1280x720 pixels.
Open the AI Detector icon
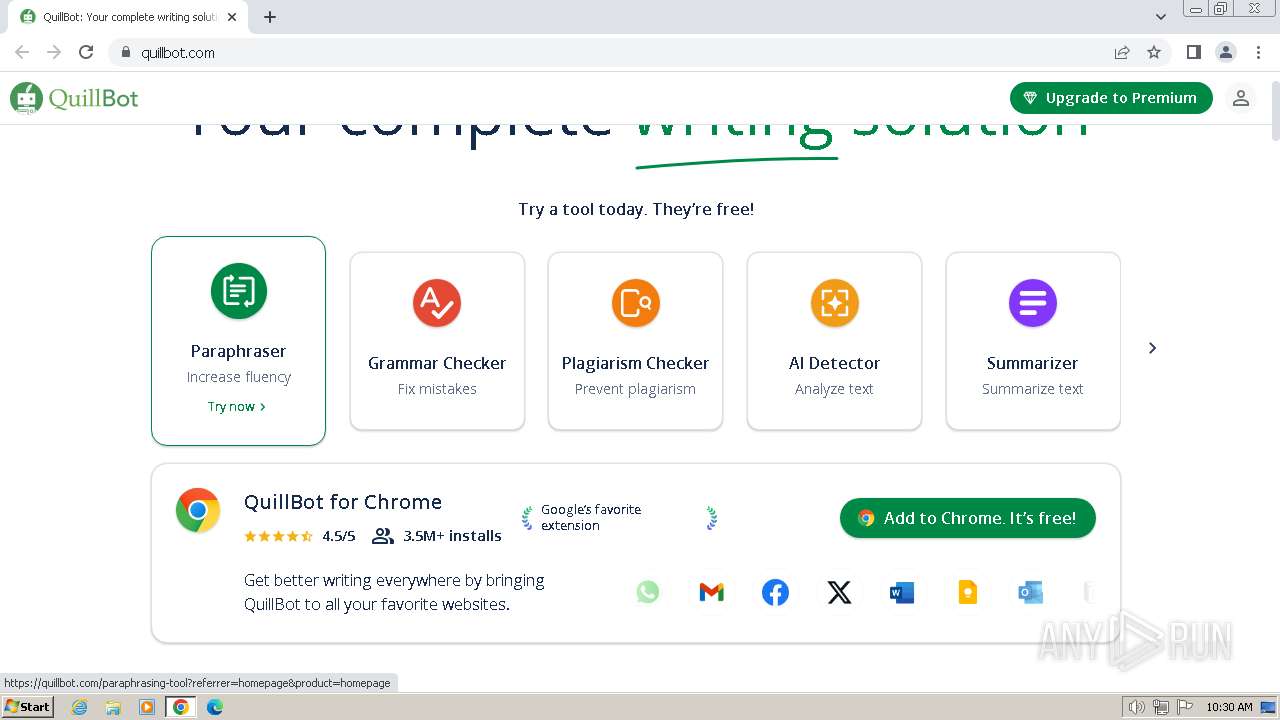tap(835, 303)
